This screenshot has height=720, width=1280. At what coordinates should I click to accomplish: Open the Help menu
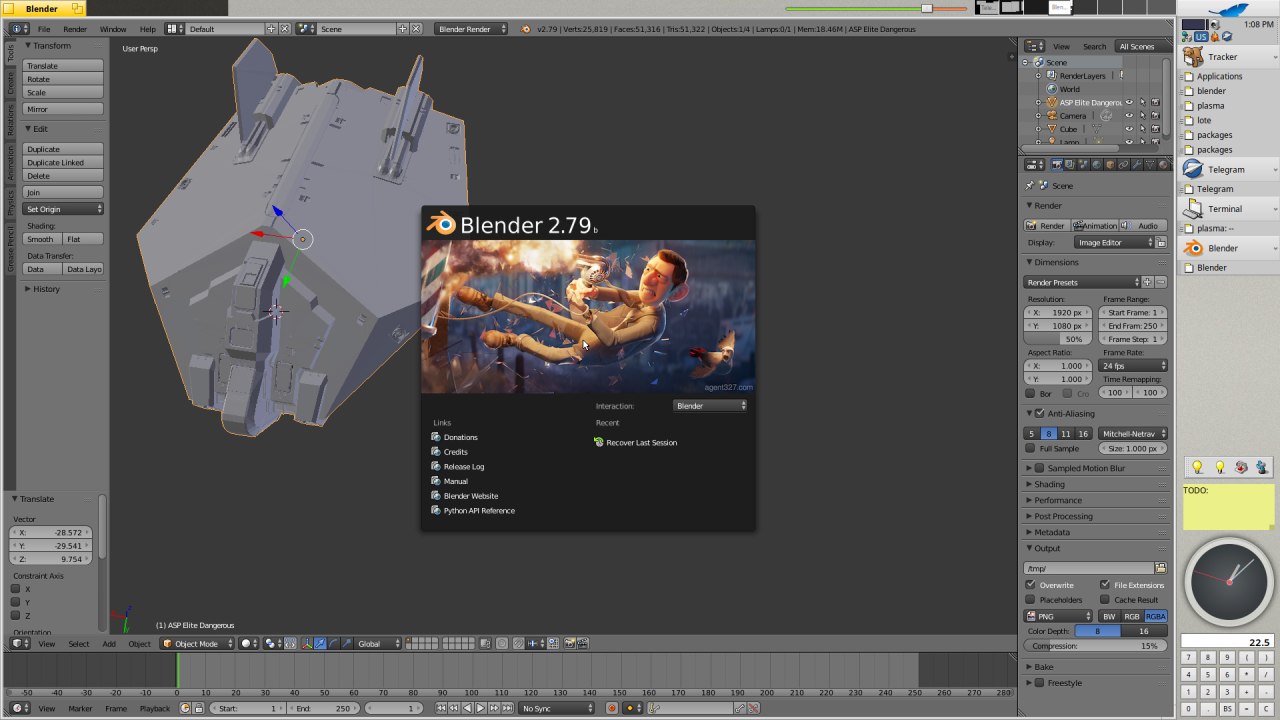(148, 29)
